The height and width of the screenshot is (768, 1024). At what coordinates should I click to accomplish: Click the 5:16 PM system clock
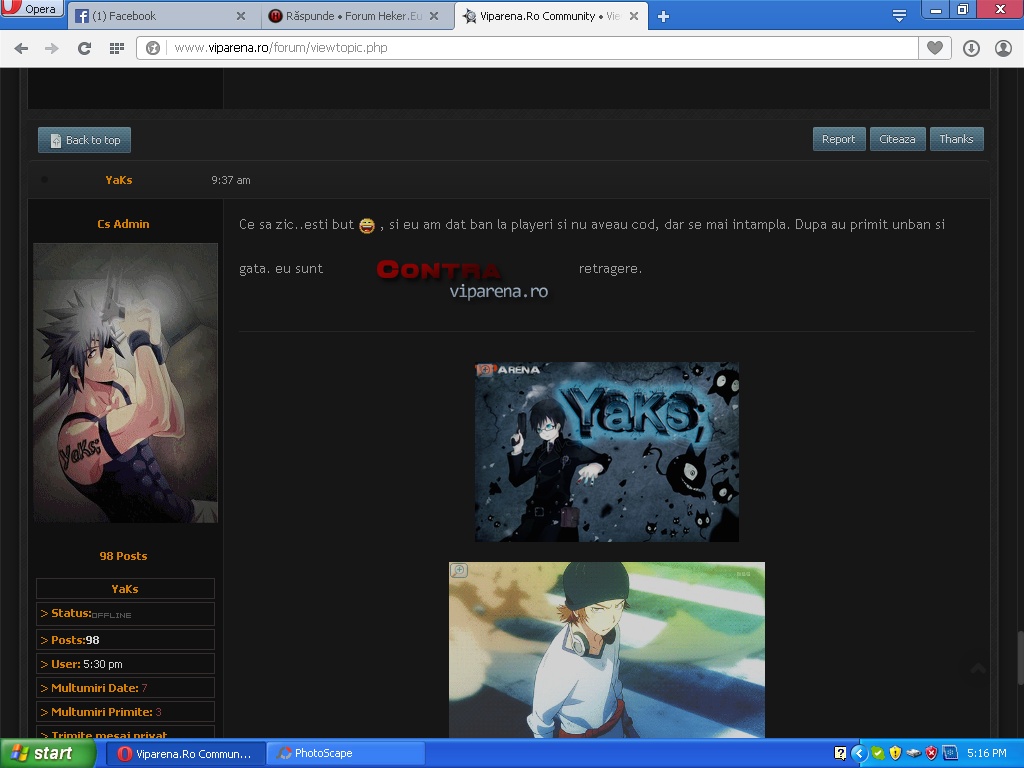987,753
